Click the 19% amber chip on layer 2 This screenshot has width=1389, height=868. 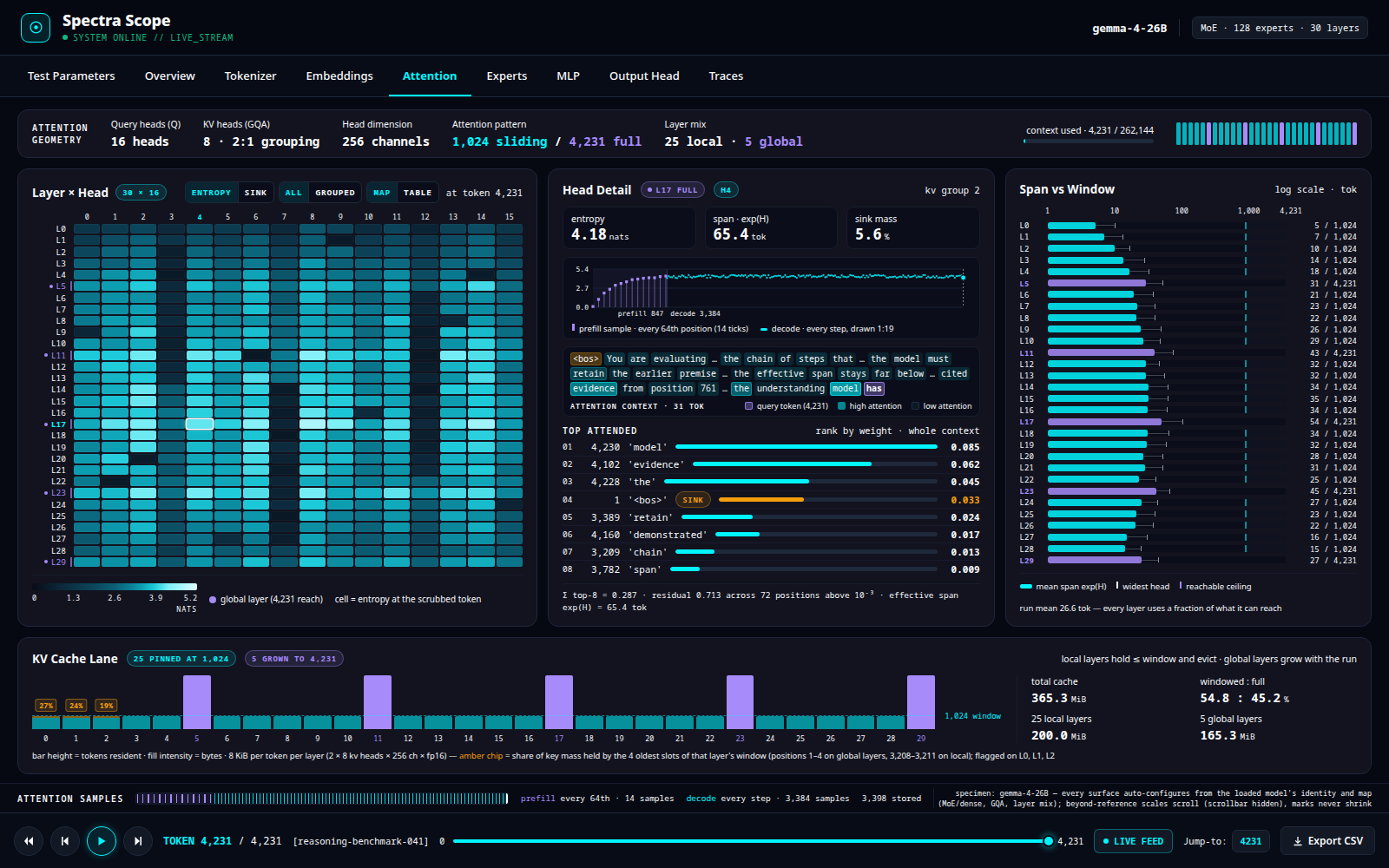tap(106, 706)
